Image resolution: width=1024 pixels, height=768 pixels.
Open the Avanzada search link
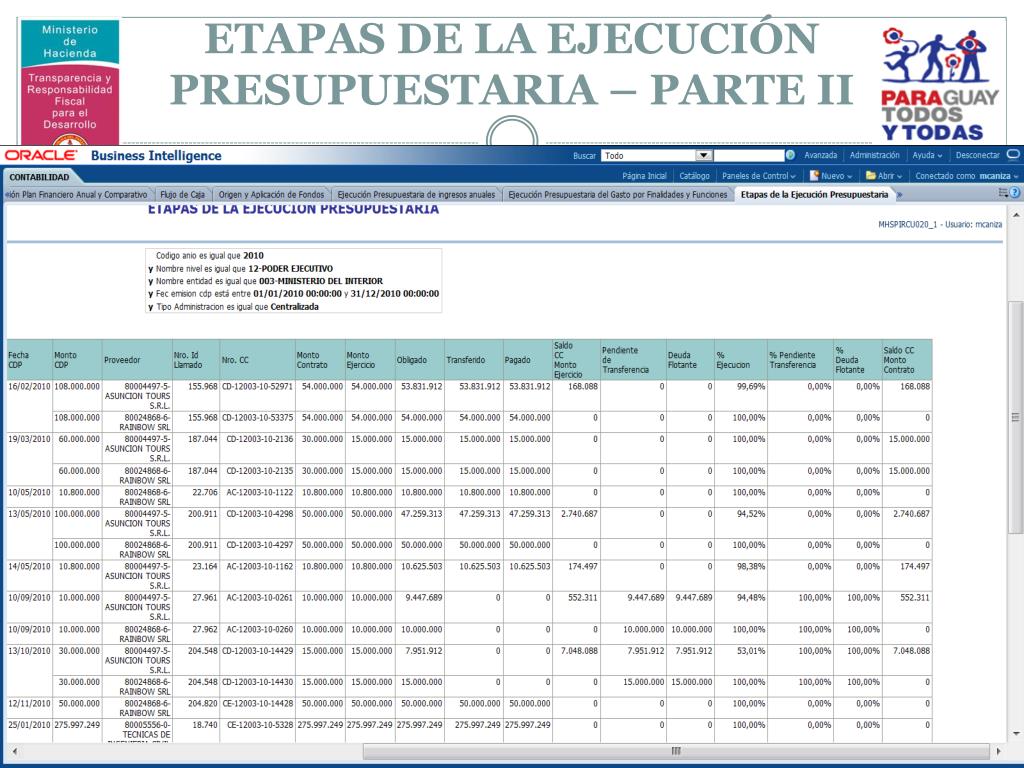point(820,155)
